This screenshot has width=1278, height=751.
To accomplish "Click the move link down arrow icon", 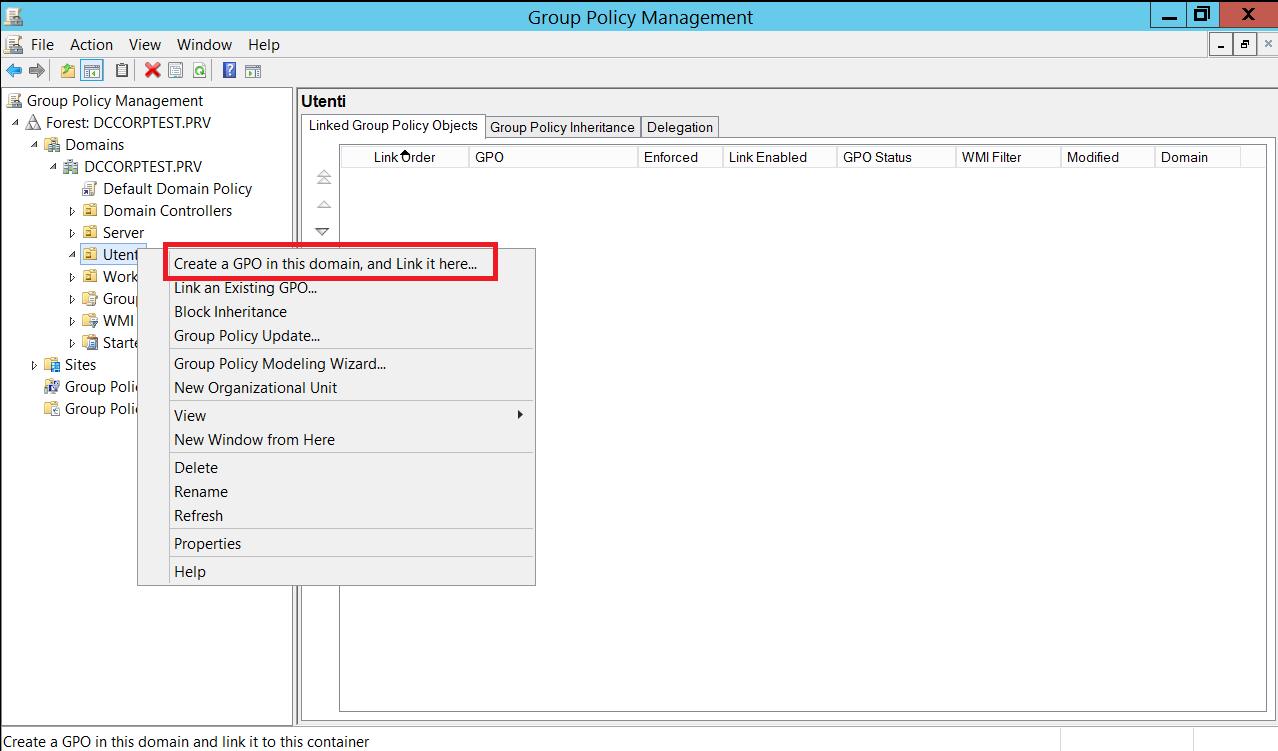I will pyautogui.click(x=322, y=231).
